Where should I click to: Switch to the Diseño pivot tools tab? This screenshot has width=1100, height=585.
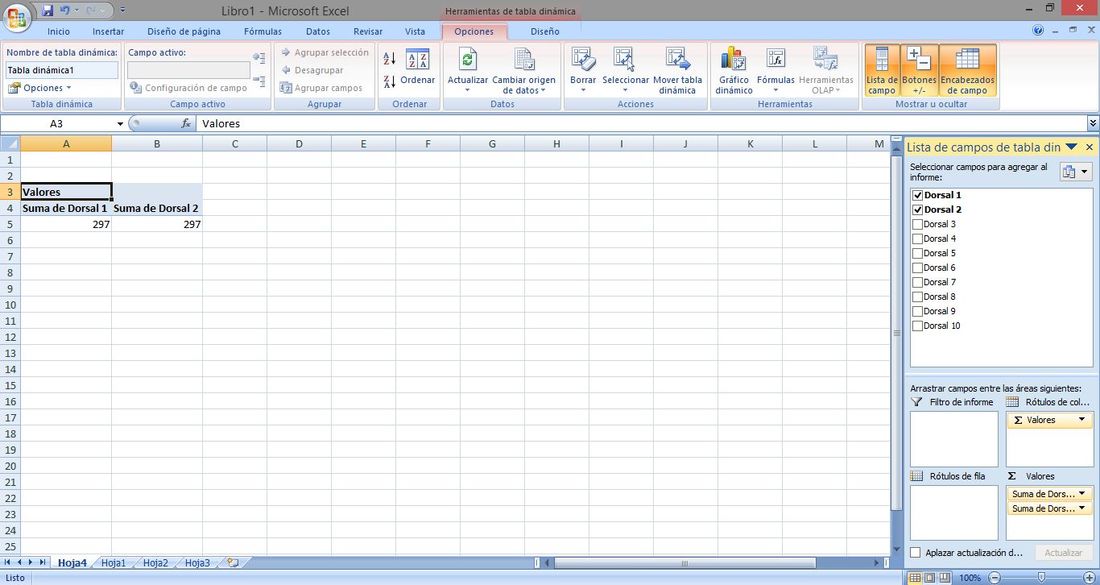coord(545,32)
